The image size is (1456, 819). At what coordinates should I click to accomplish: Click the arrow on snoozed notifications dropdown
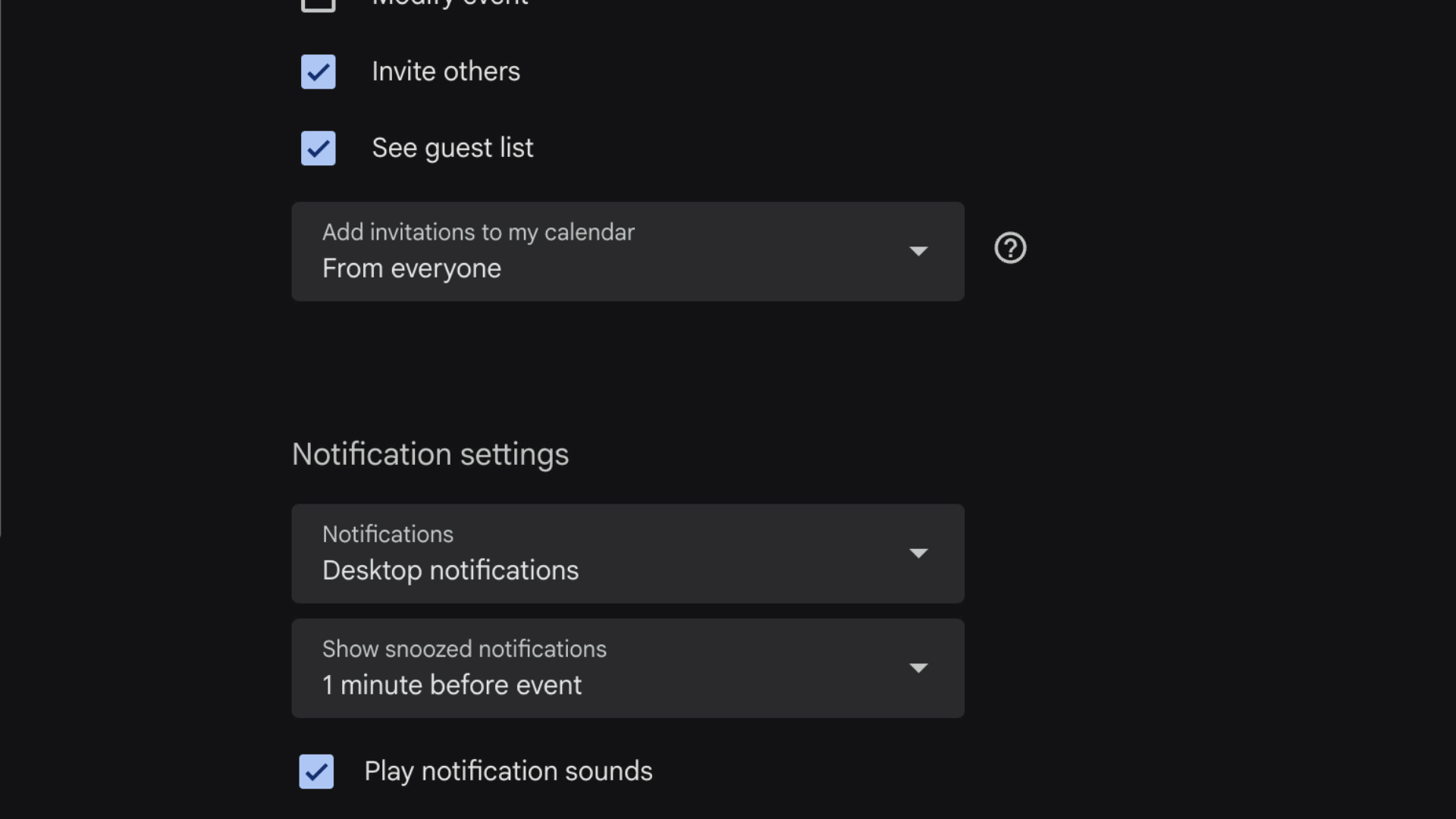[x=918, y=668]
